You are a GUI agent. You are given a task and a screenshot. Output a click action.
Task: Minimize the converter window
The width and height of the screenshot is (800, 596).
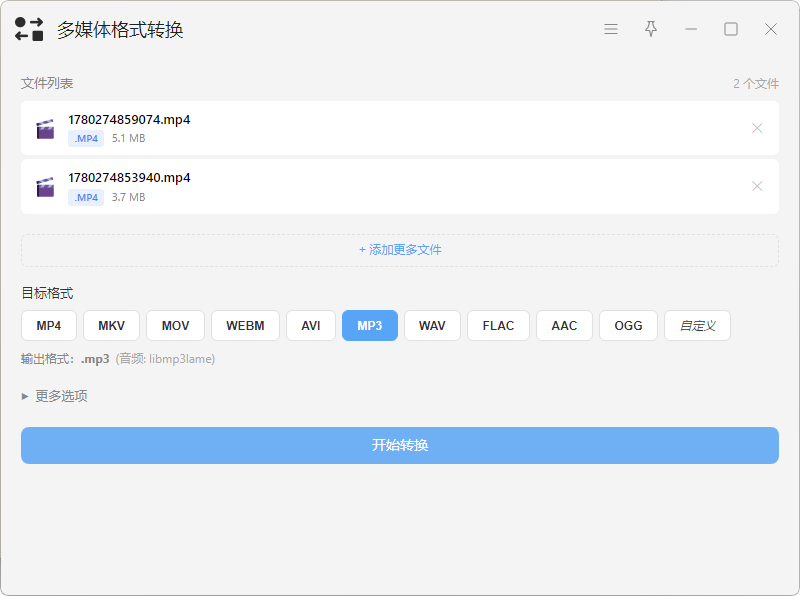tap(691, 29)
